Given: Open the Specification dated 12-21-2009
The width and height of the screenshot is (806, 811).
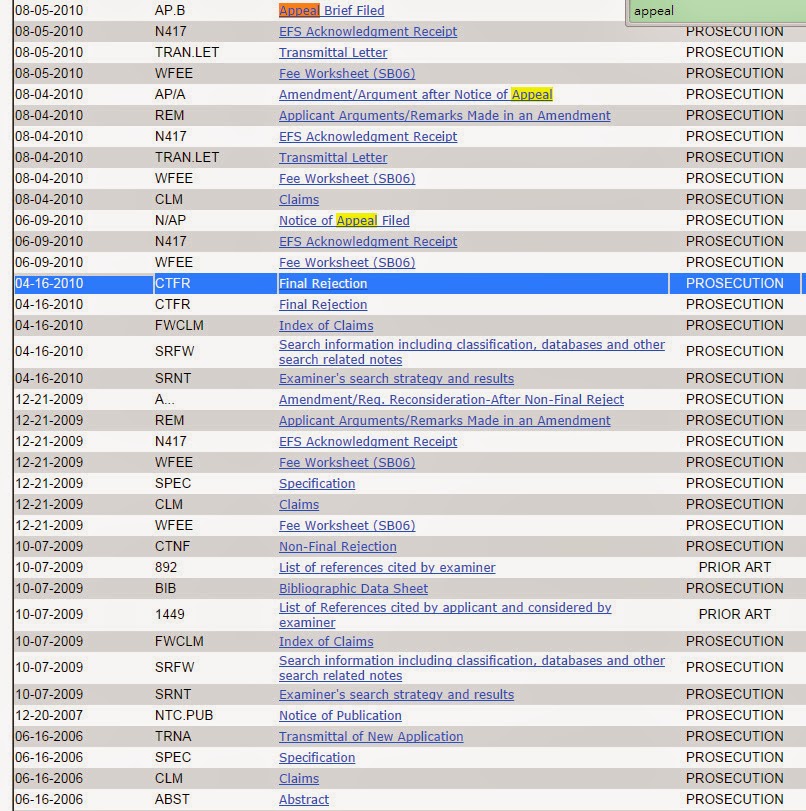Looking at the screenshot, I should 317,484.
